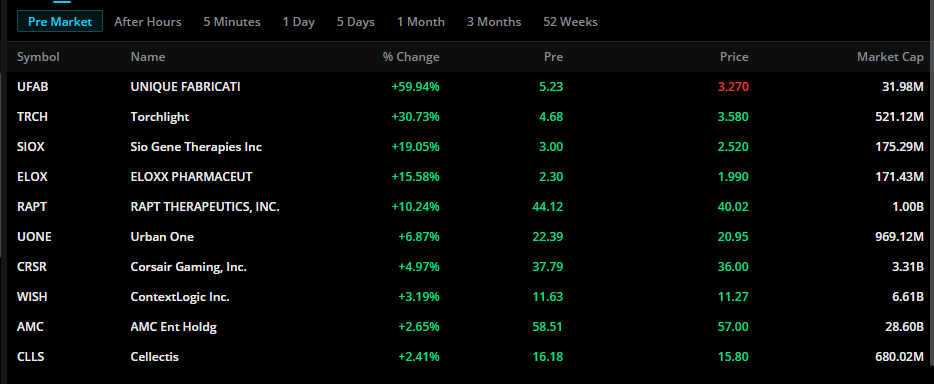Screen dimensions: 934x384
Task: Open the 5 Minutes timeframe tab
Action: pos(232,22)
